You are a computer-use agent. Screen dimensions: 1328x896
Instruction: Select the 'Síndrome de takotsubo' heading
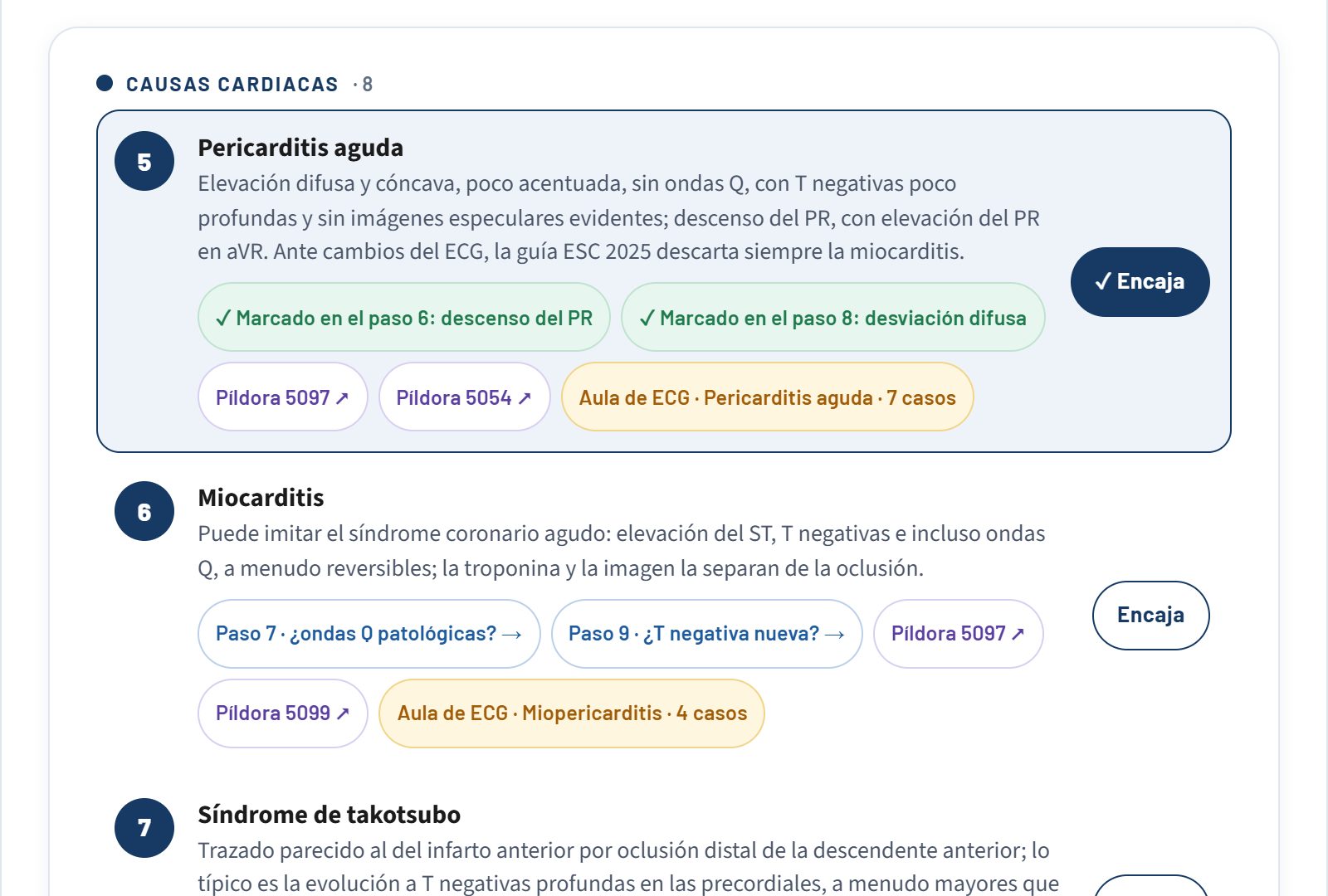click(x=329, y=815)
